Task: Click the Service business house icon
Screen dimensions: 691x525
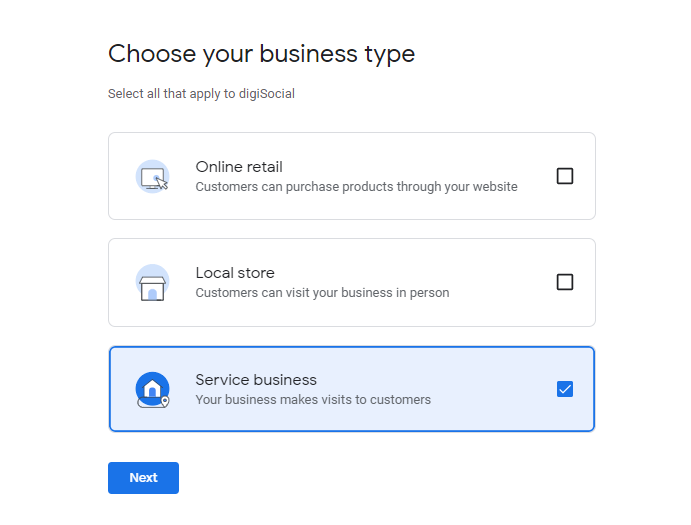Action: tap(152, 389)
